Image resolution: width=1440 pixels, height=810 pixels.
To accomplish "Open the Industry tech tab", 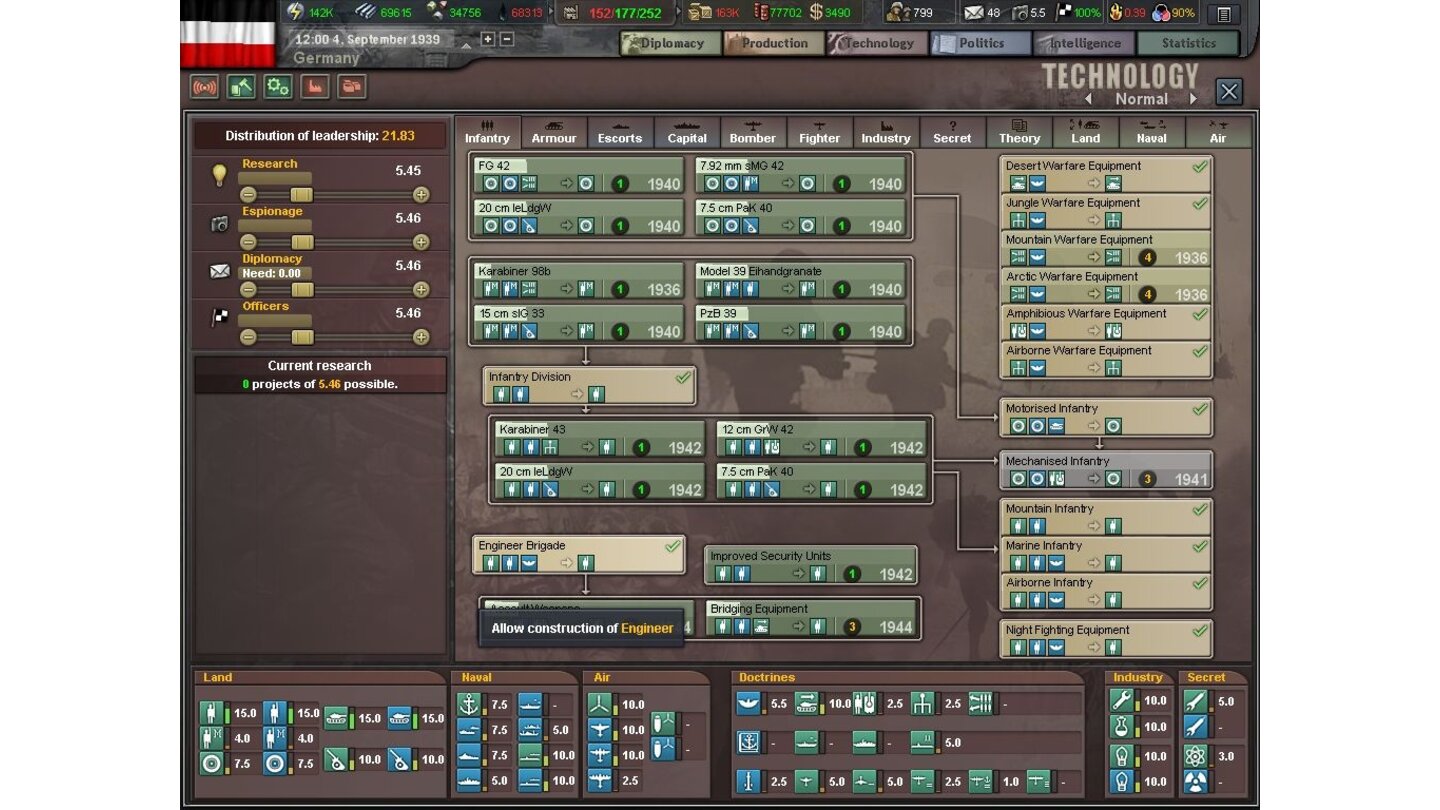I will point(886,133).
